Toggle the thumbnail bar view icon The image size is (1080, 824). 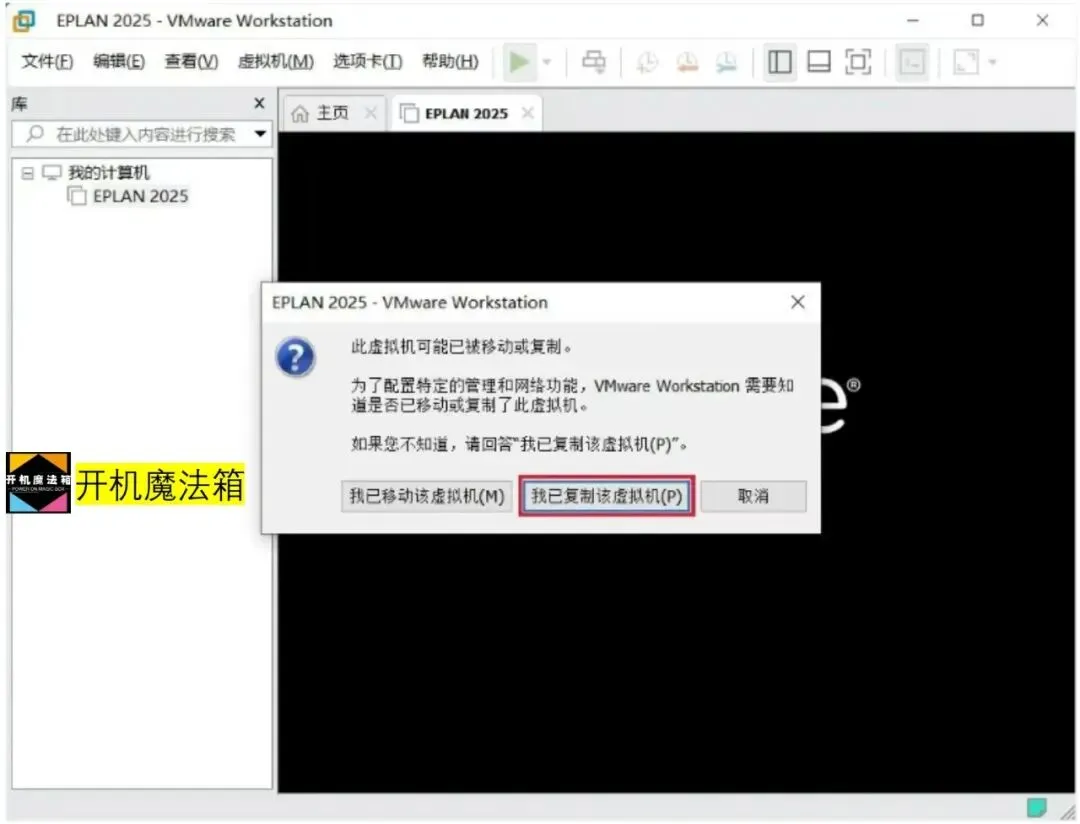(x=819, y=62)
